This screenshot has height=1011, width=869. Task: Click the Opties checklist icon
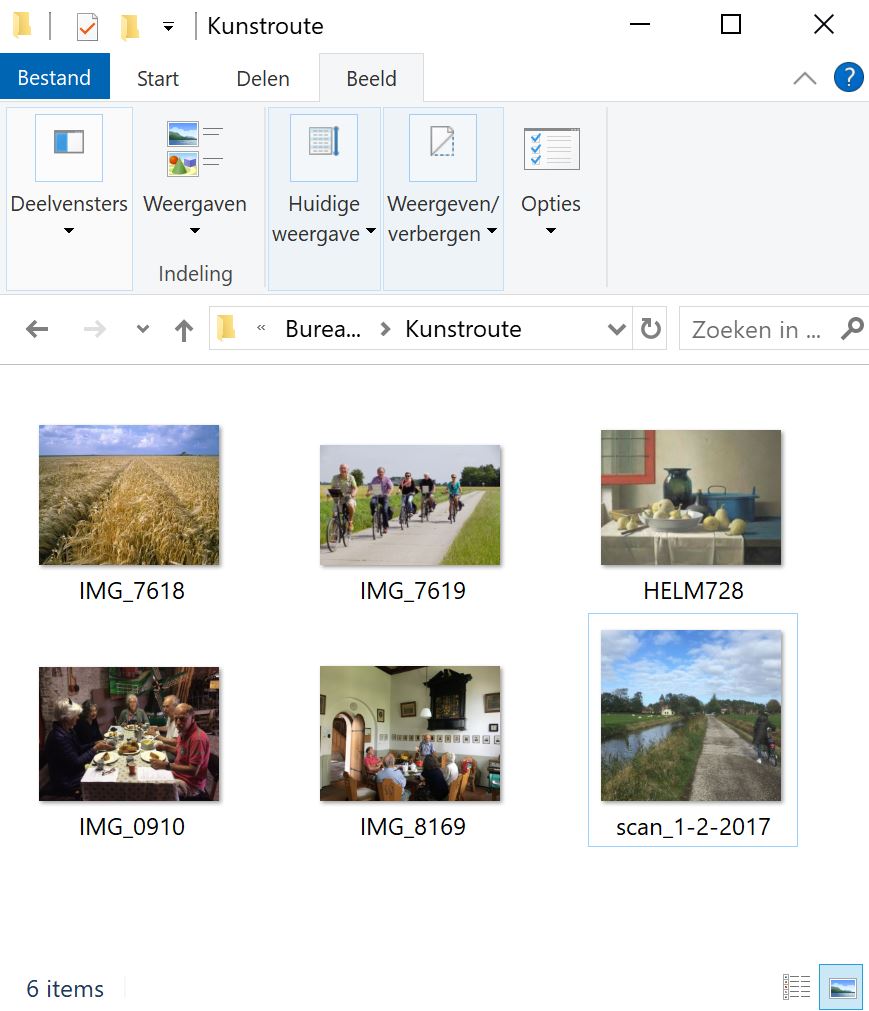(x=552, y=149)
